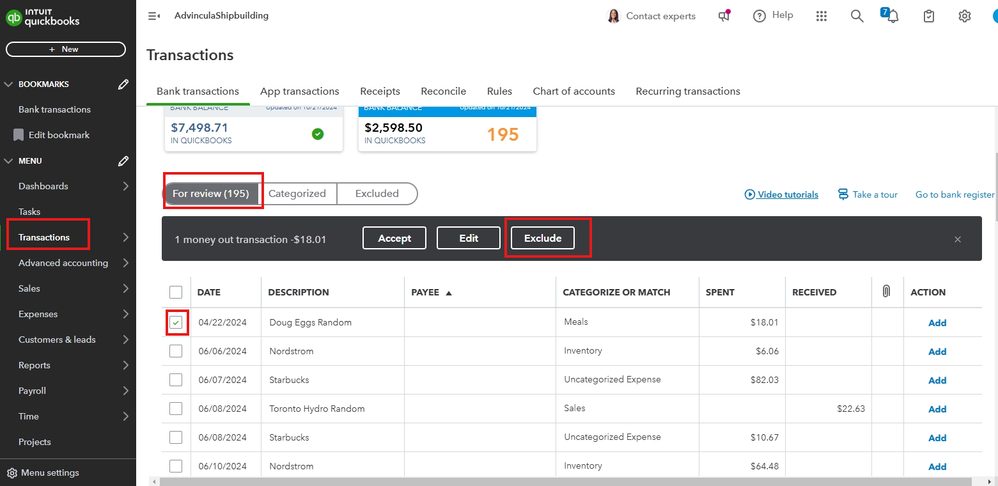Screen dimensions: 998x486
Task: Open the notifications bell
Action: click(x=892, y=16)
